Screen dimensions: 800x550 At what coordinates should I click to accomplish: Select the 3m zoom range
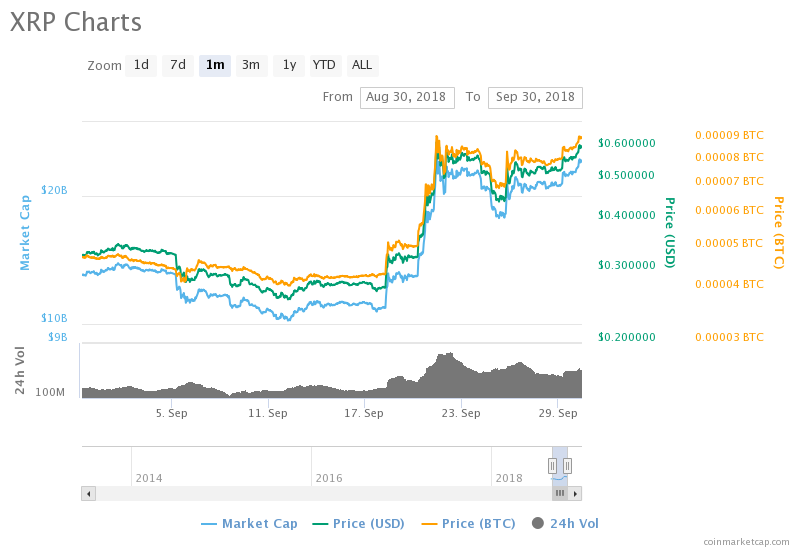coord(252,65)
